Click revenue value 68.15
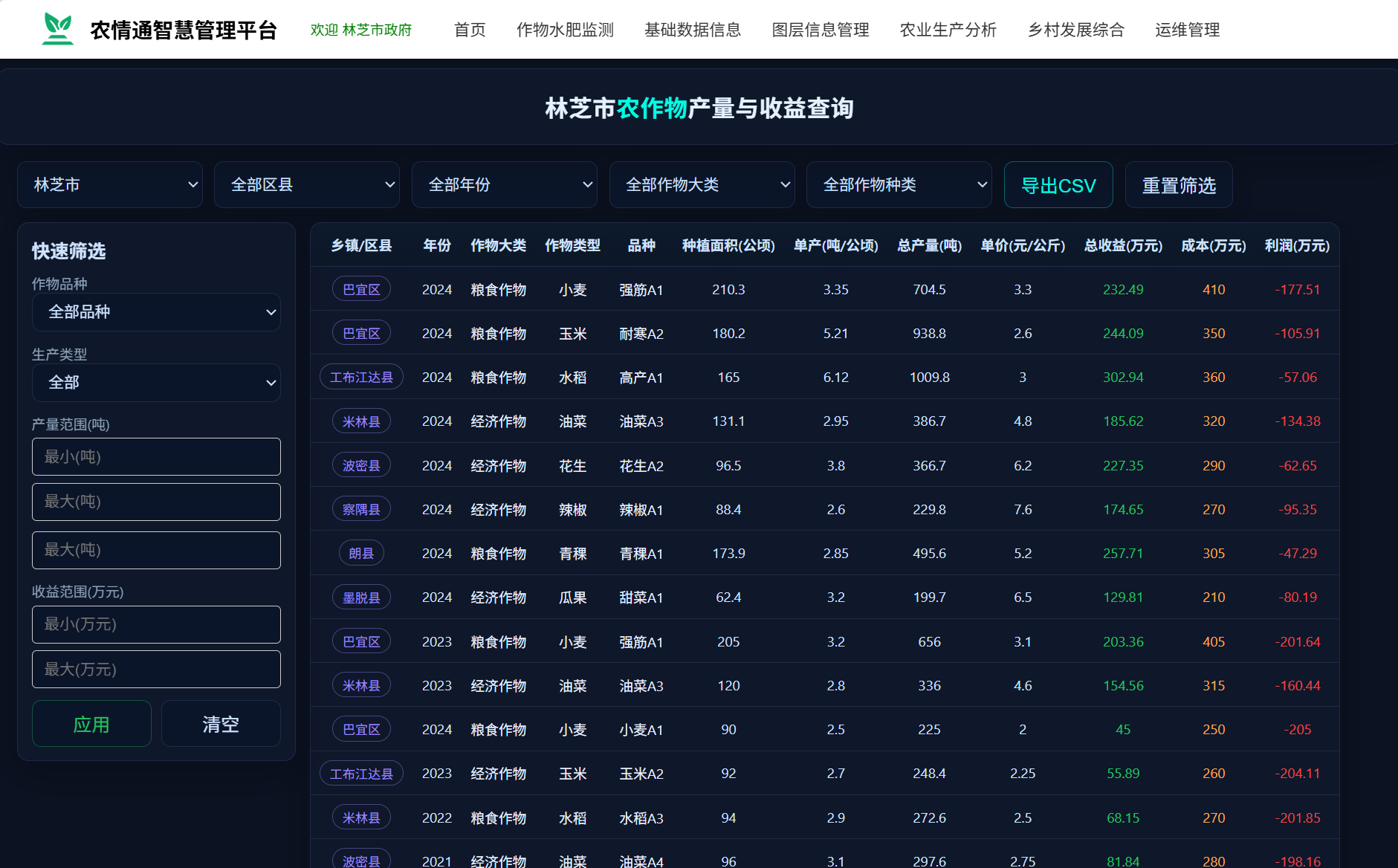This screenshot has height=868, width=1398. click(1123, 817)
